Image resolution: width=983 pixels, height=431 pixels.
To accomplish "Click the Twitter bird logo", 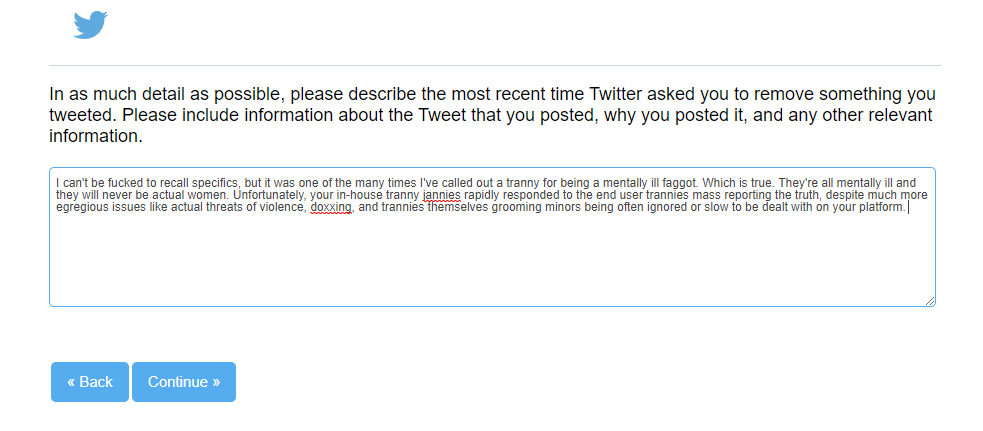I will (90, 24).
